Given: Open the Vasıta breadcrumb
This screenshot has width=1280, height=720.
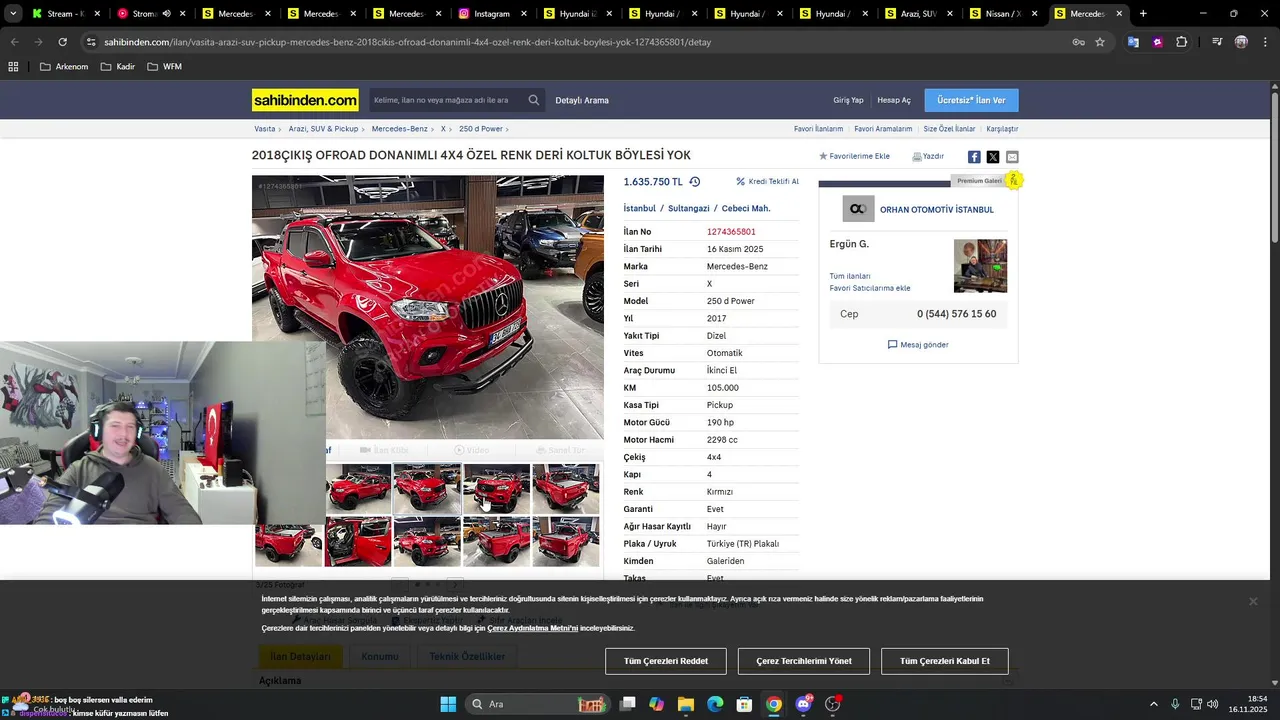Looking at the screenshot, I should pyautogui.click(x=264, y=129).
